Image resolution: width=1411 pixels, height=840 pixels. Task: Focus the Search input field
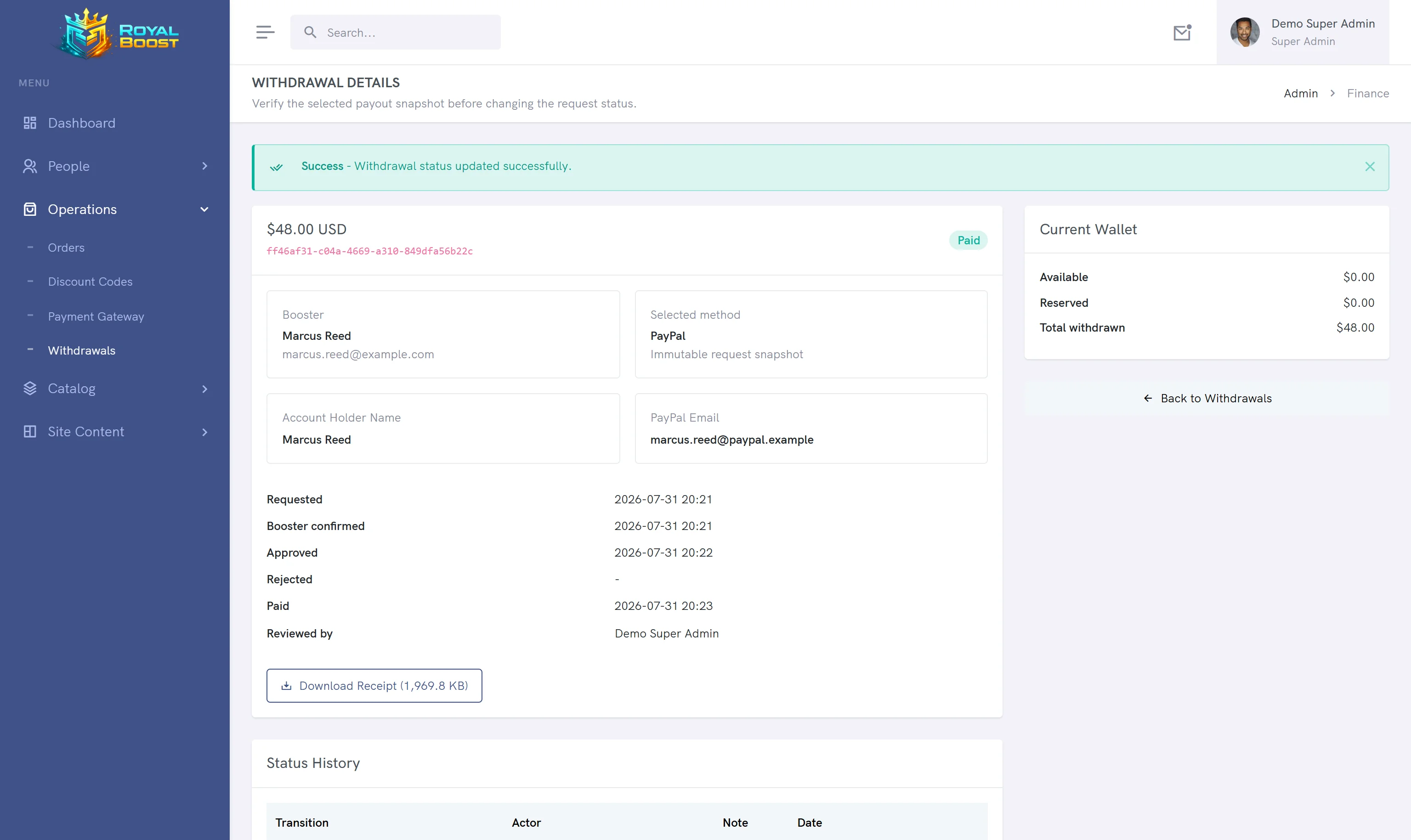395,32
